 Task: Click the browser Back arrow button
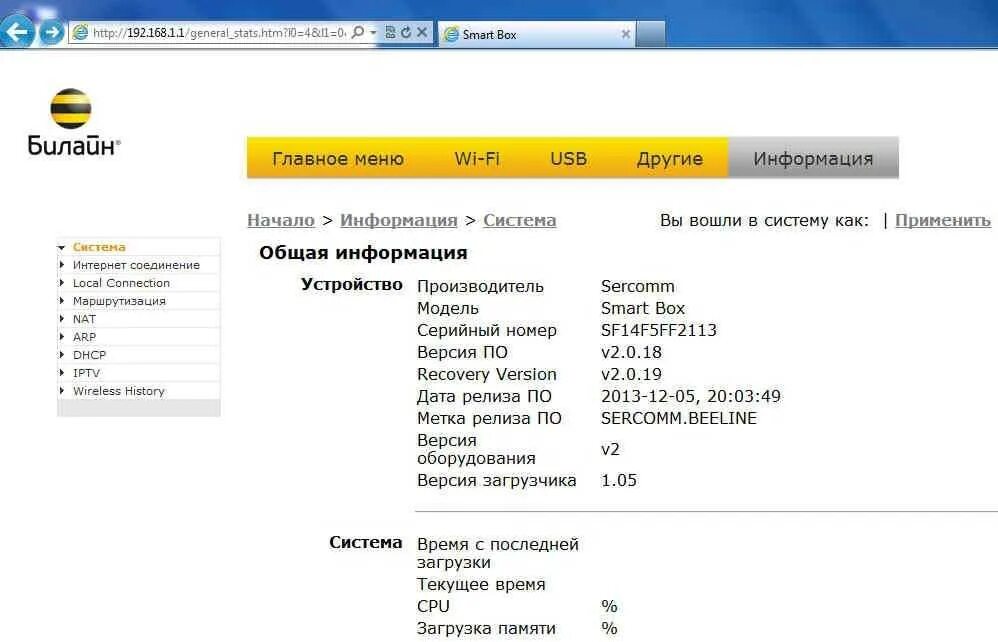[x=17, y=31]
